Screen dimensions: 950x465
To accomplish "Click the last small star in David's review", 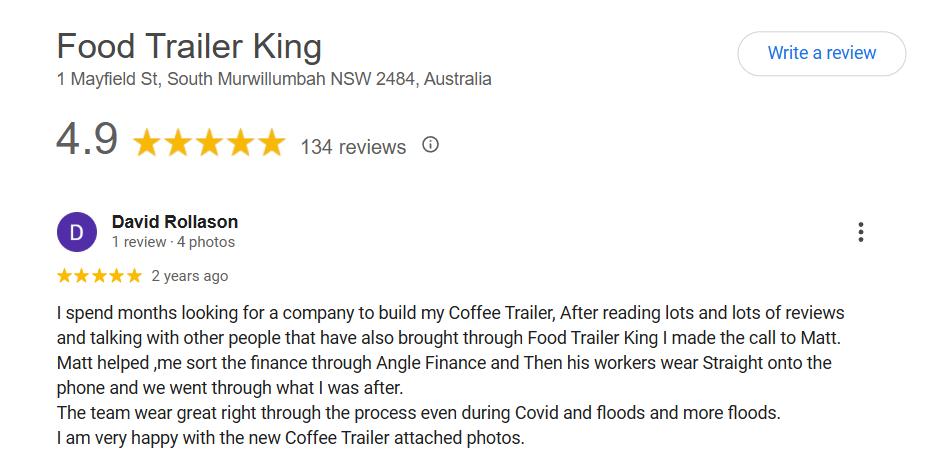I will tap(134, 276).
